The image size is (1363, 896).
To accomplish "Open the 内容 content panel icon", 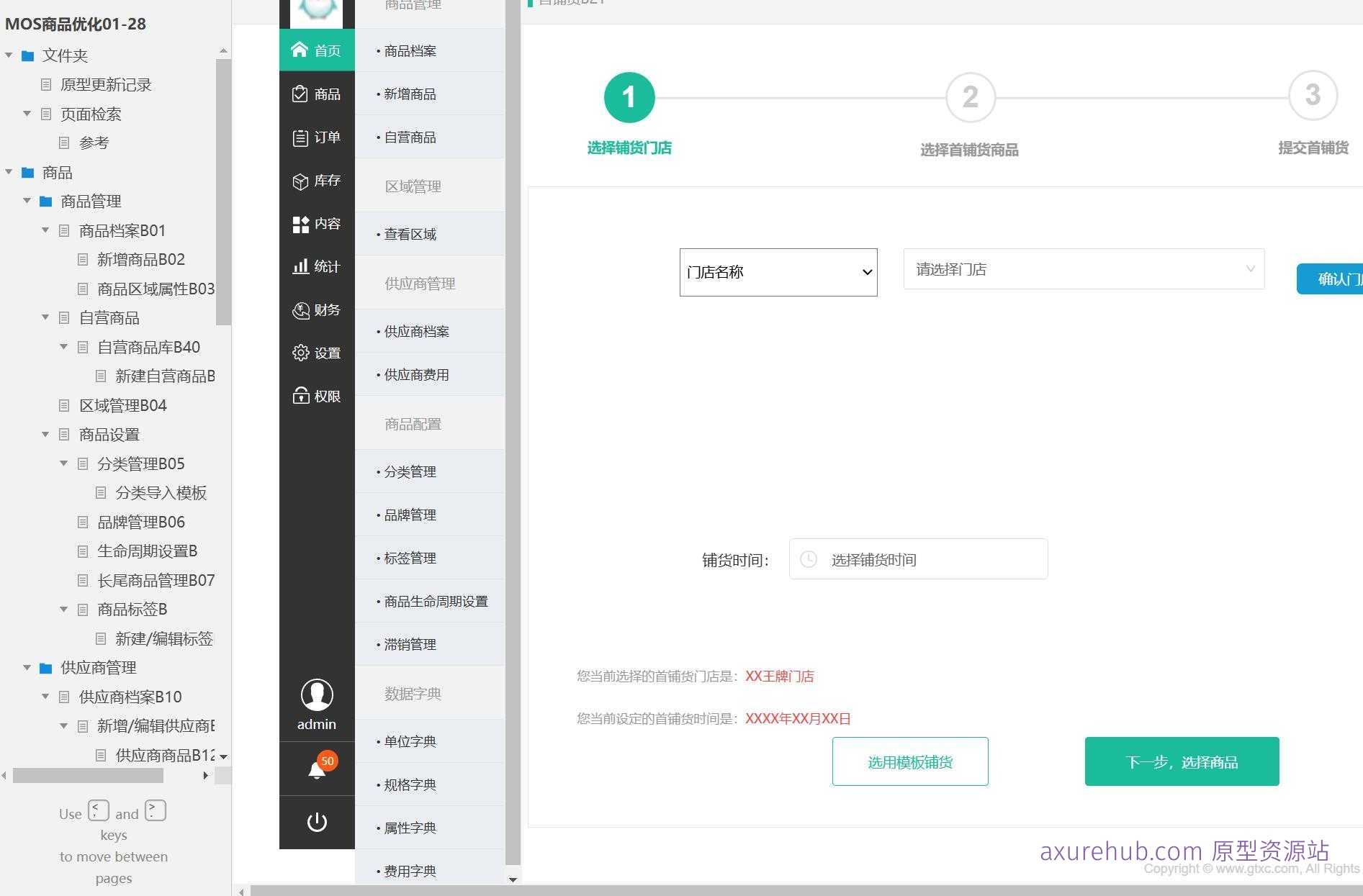I will (x=300, y=224).
